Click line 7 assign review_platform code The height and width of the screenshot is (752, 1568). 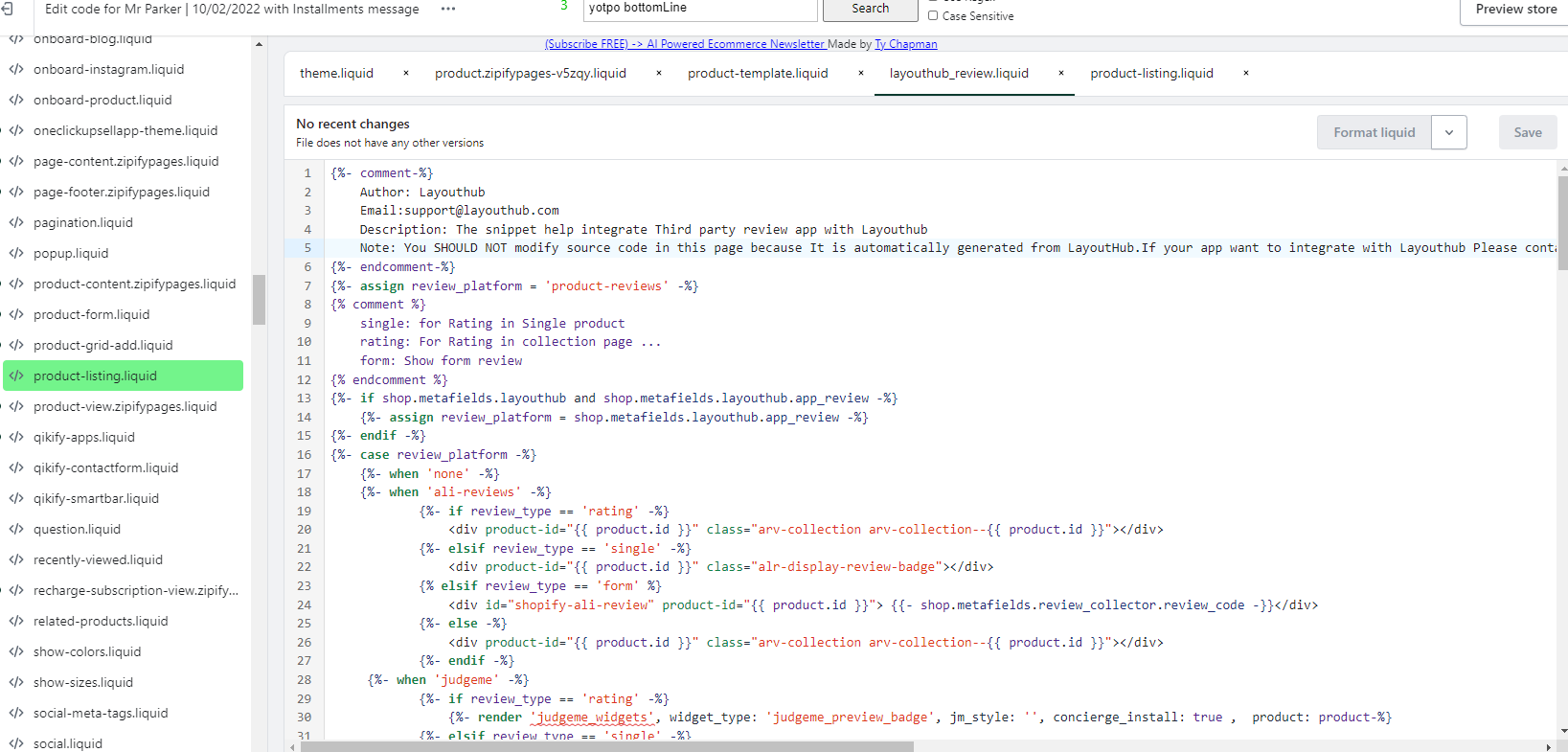pos(514,285)
